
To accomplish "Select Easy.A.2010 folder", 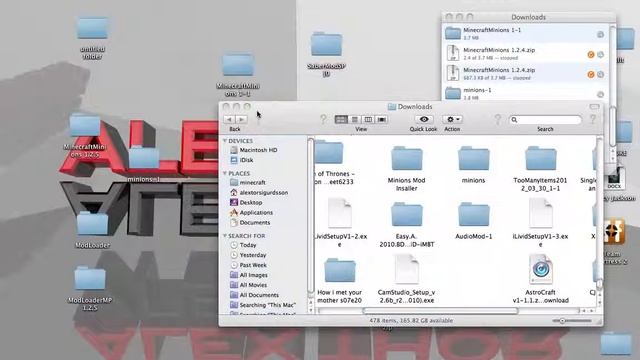I will point(407,214).
